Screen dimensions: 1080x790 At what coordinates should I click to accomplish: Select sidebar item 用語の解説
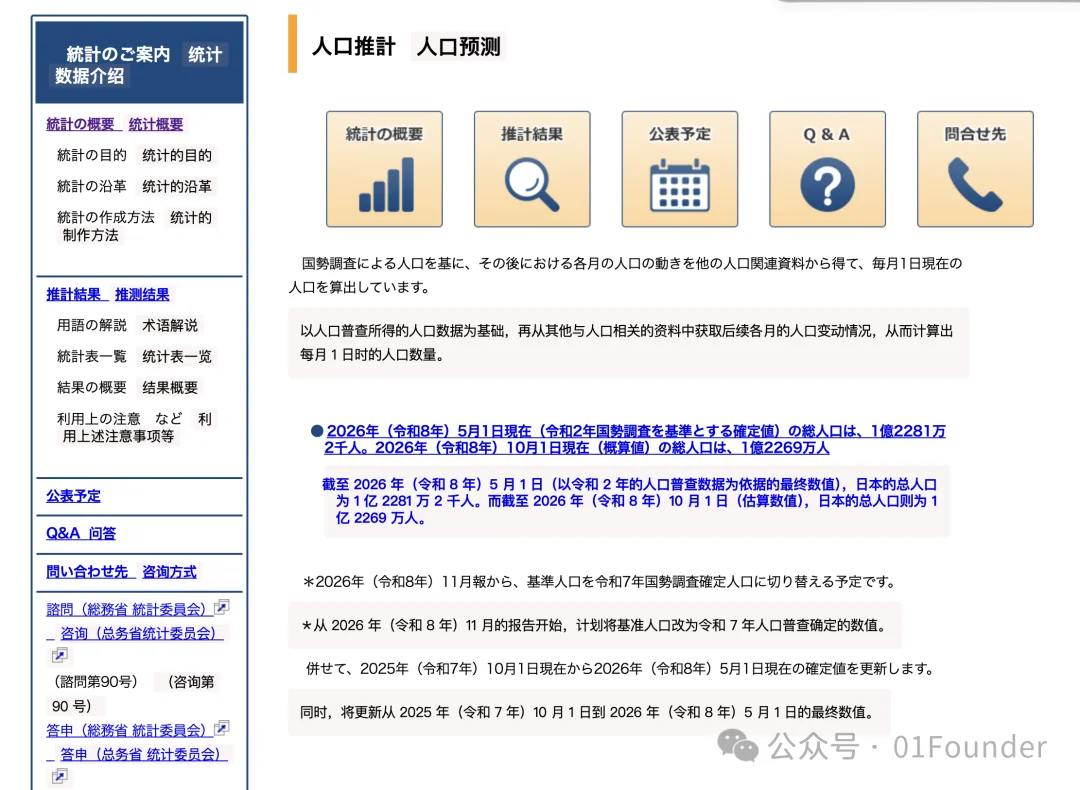(x=92, y=325)
